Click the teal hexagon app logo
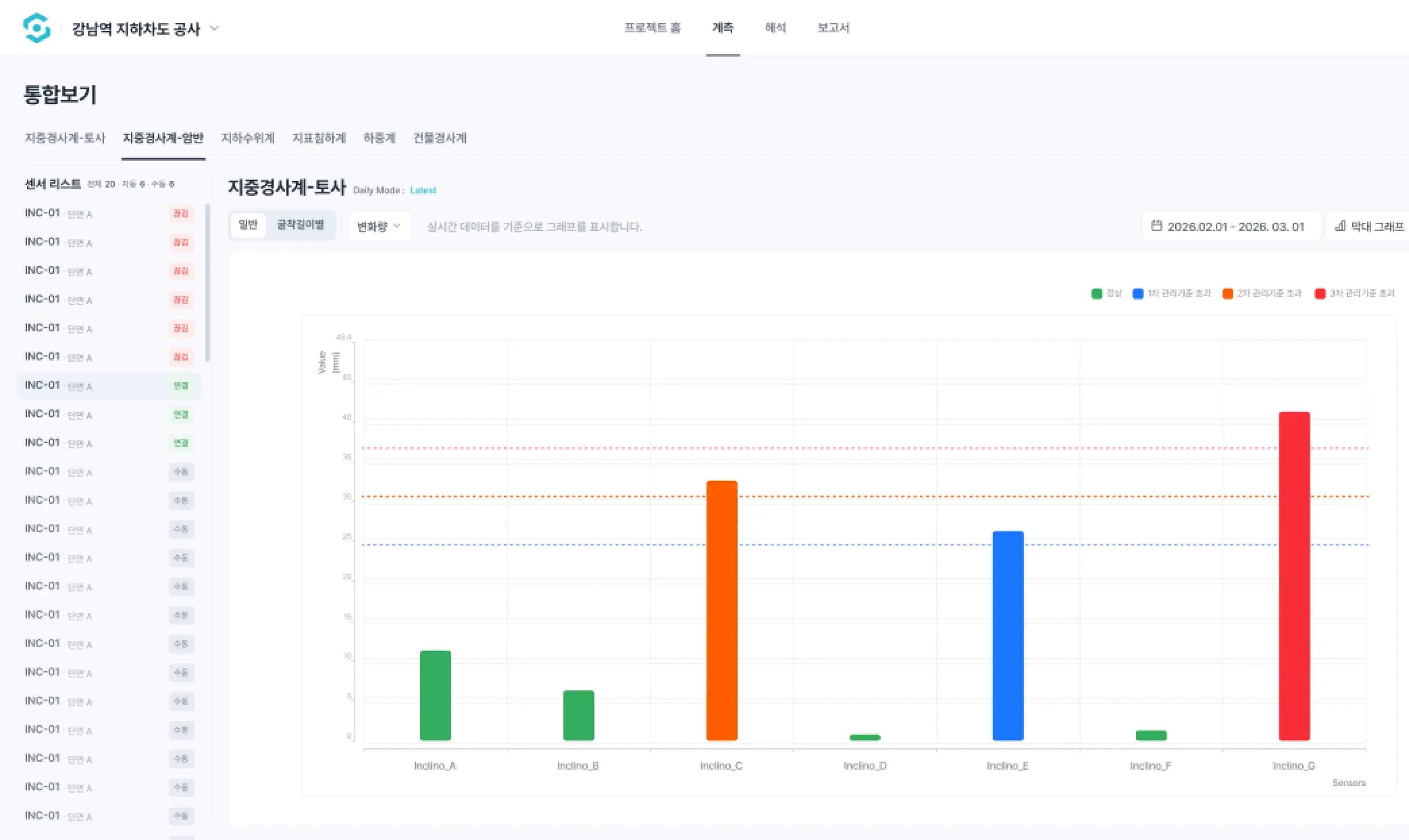The image size is (1409, 840). 37,28
